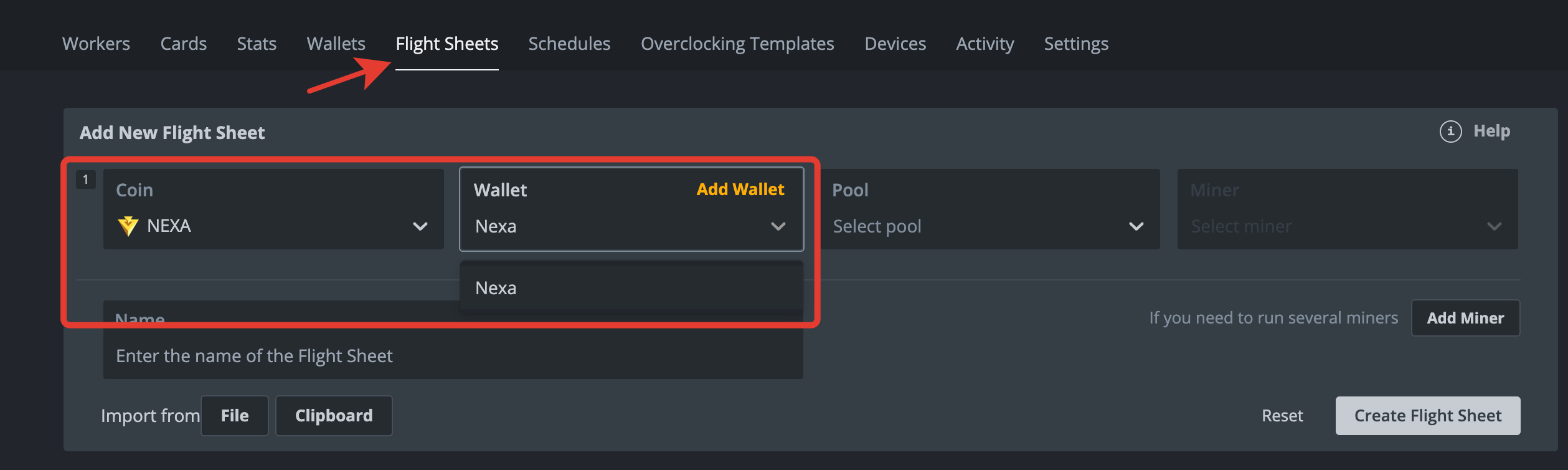Switch to the Workers tab

tap(96, 44)
